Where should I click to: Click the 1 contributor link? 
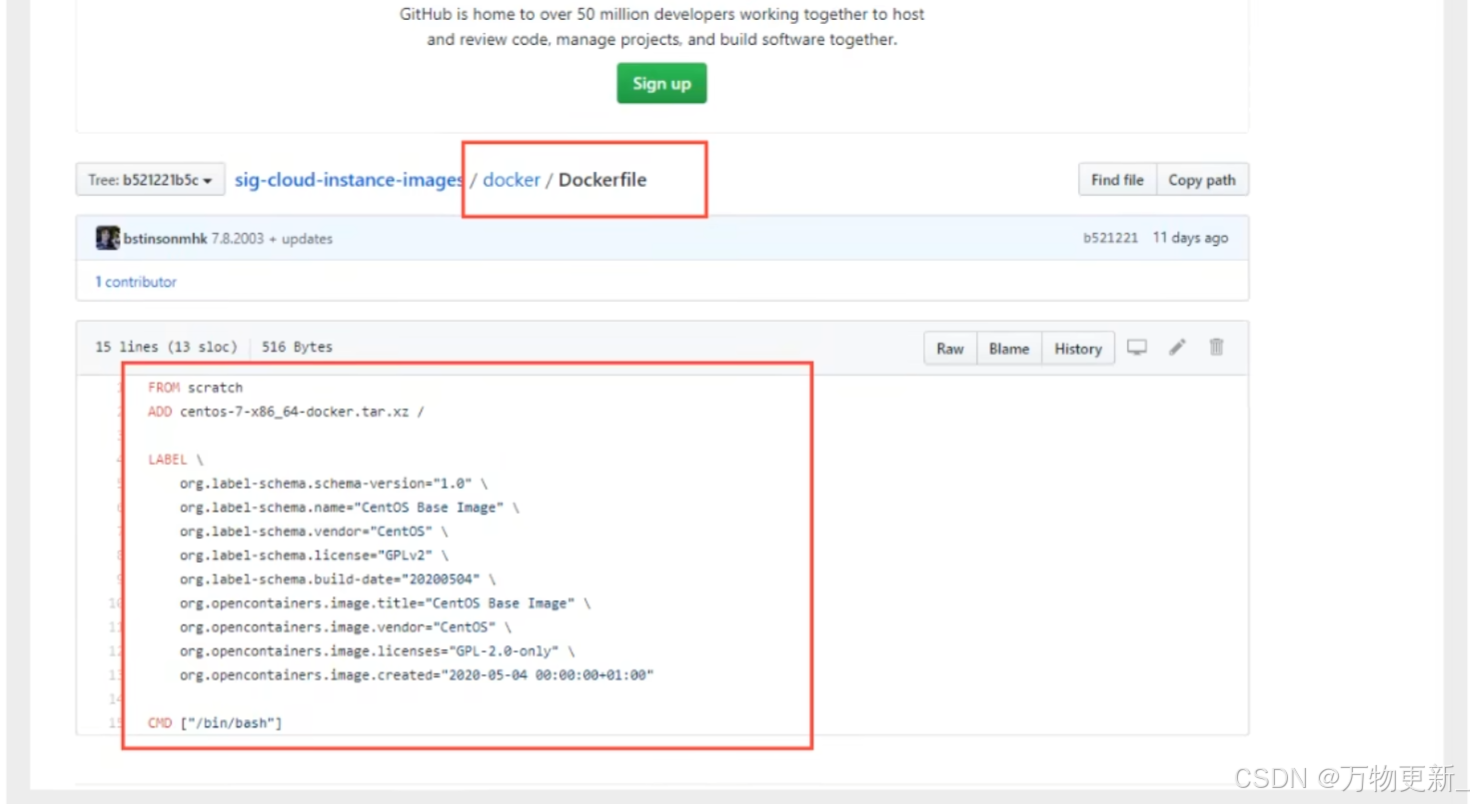click(136, 282)
